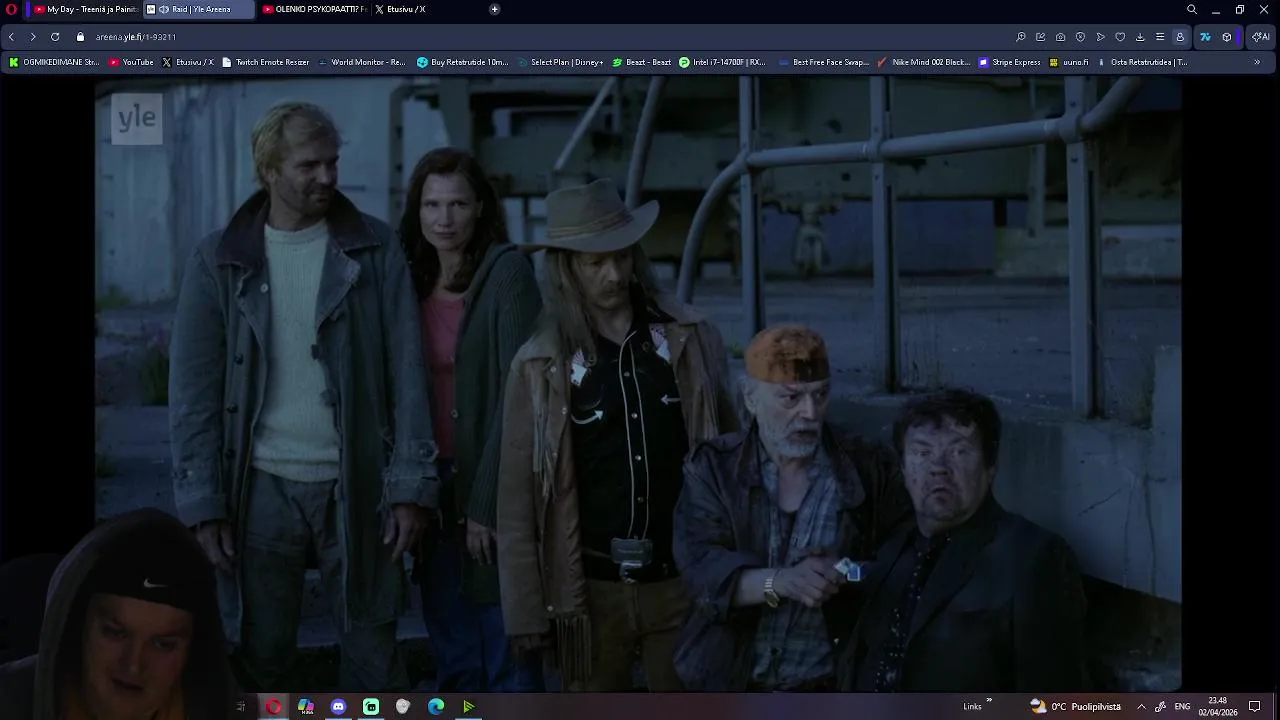Click the yle logo on the video

coord(137,118)
